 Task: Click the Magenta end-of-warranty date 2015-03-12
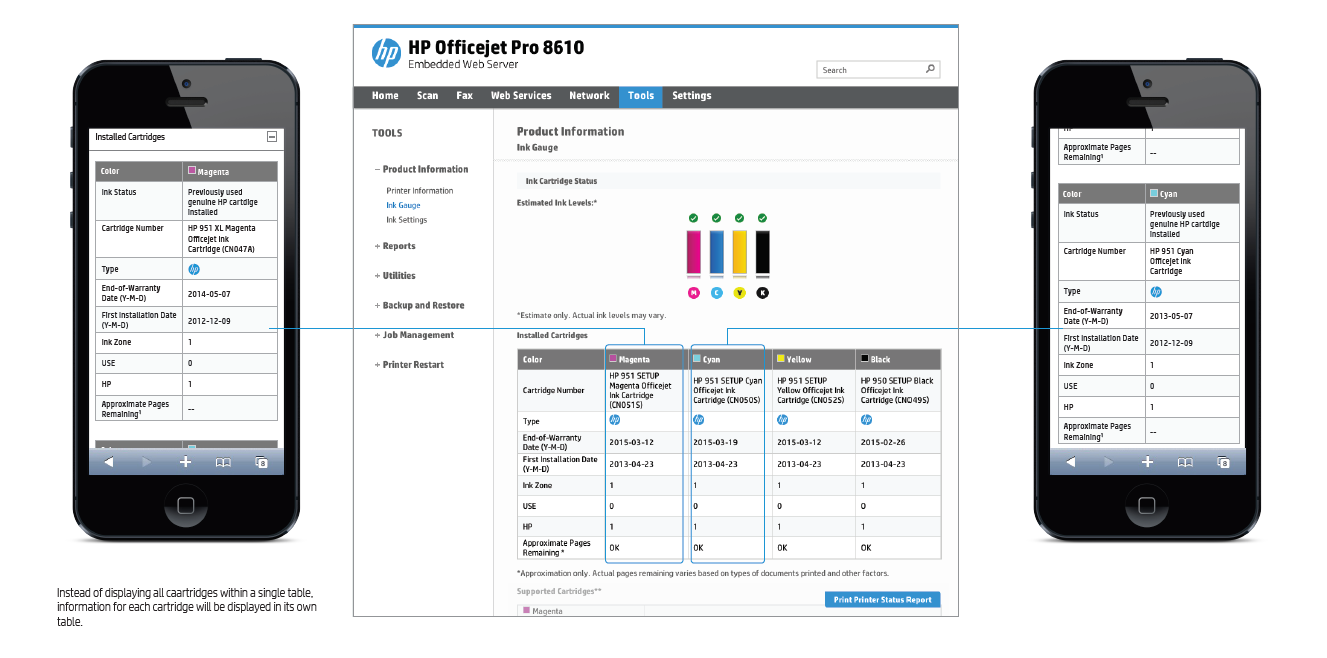(630, 442)
